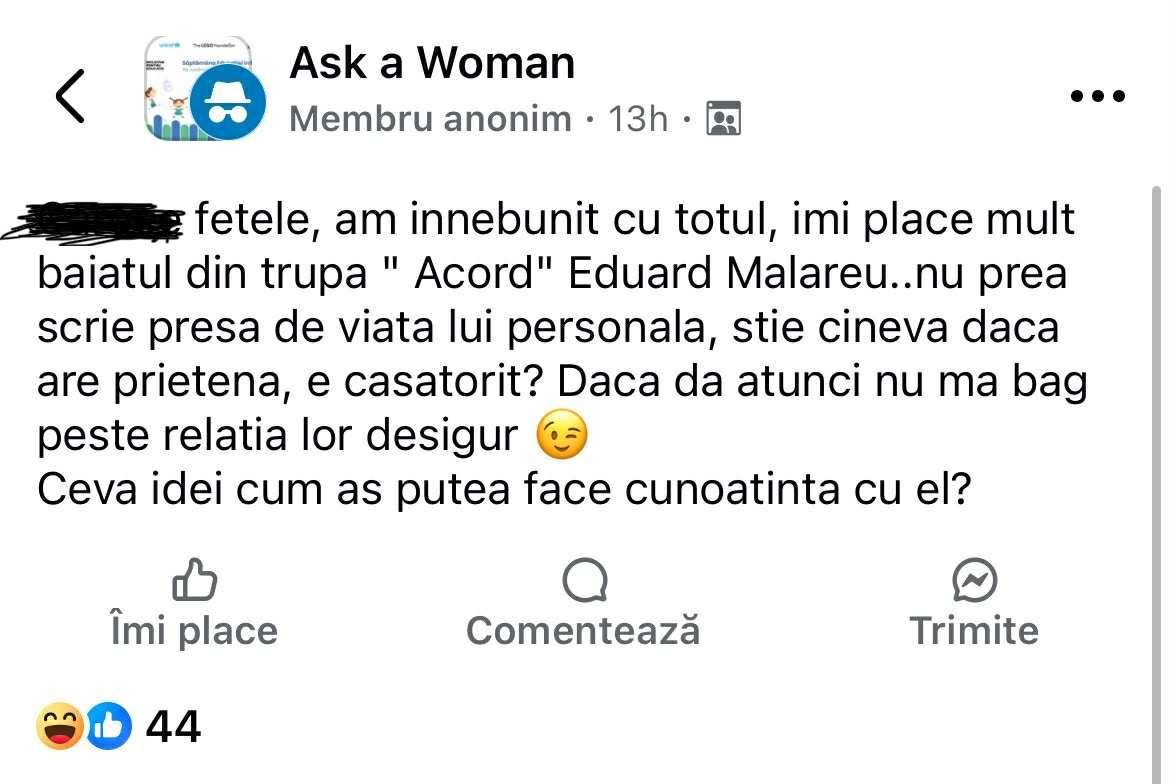Open the Ask a Woman group page

[432, 64]
